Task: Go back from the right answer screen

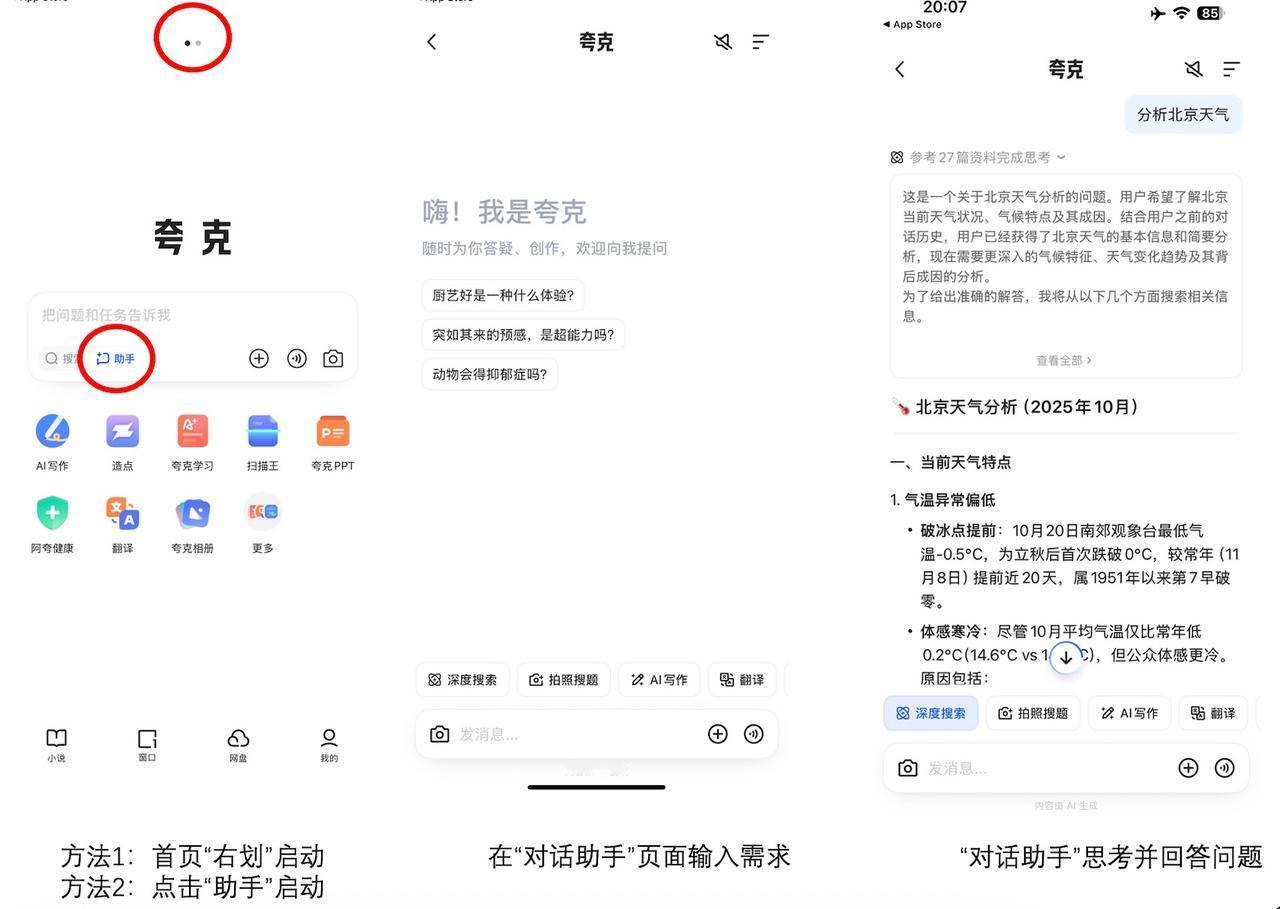Action: (x=900, y=69)
